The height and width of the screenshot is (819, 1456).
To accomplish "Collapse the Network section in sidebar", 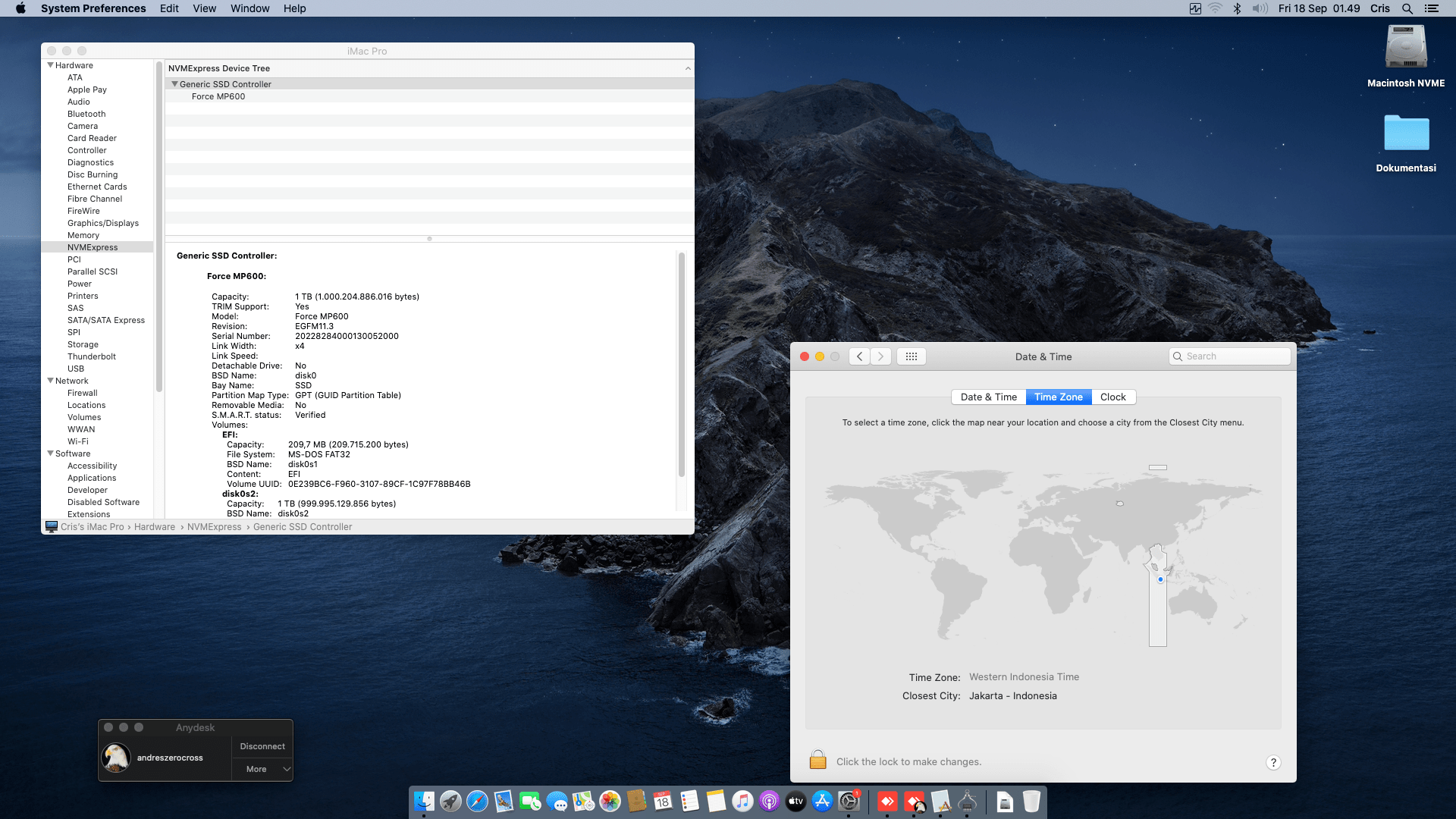I will coord(50,381).
